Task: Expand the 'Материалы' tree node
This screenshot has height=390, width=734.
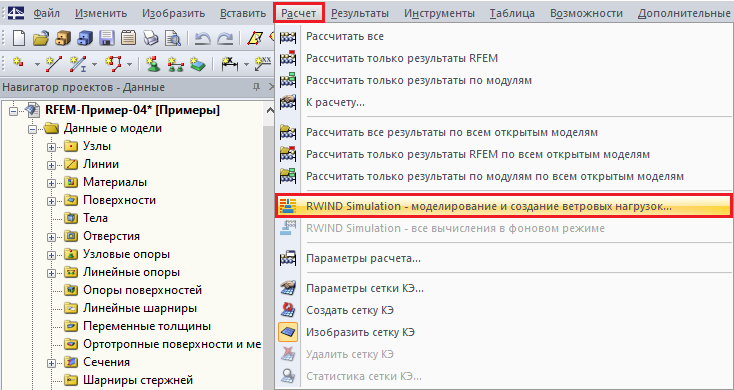Action: tap(51, 183)
